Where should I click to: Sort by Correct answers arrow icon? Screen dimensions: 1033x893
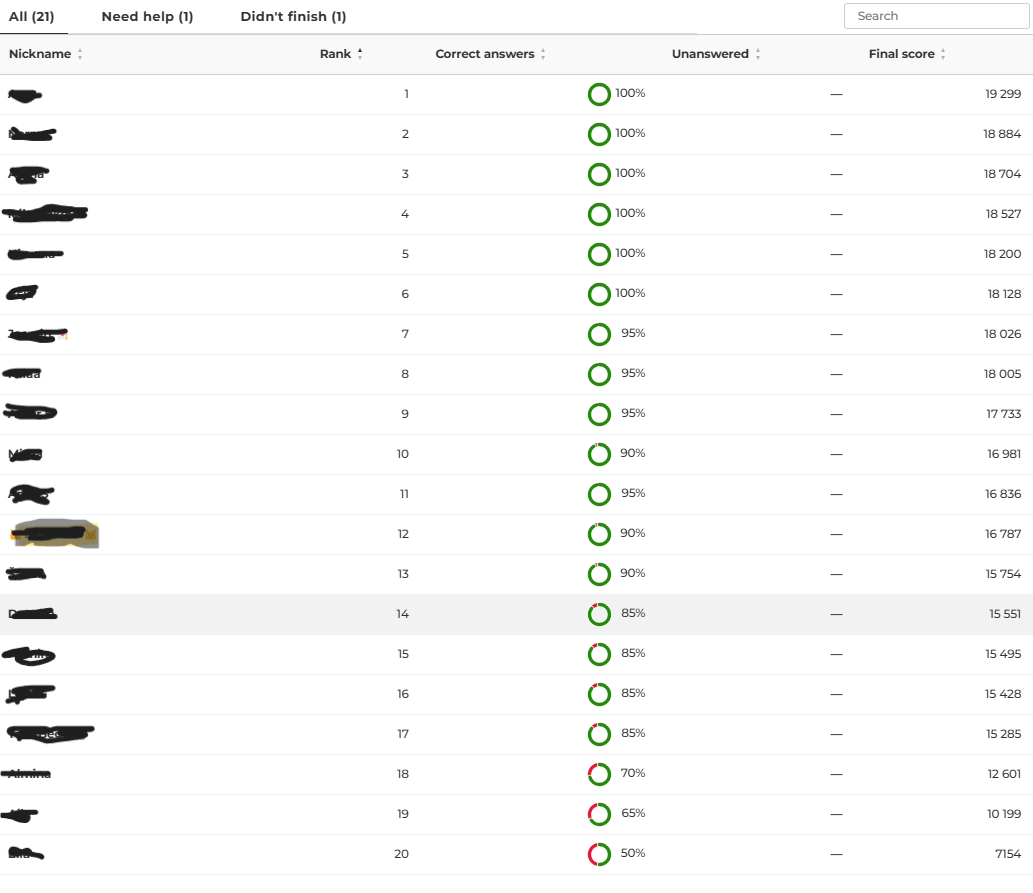[x=543, y=54]
